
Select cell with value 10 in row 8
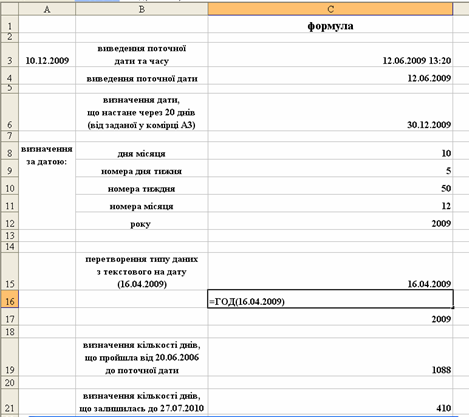(x=330, y=151)
